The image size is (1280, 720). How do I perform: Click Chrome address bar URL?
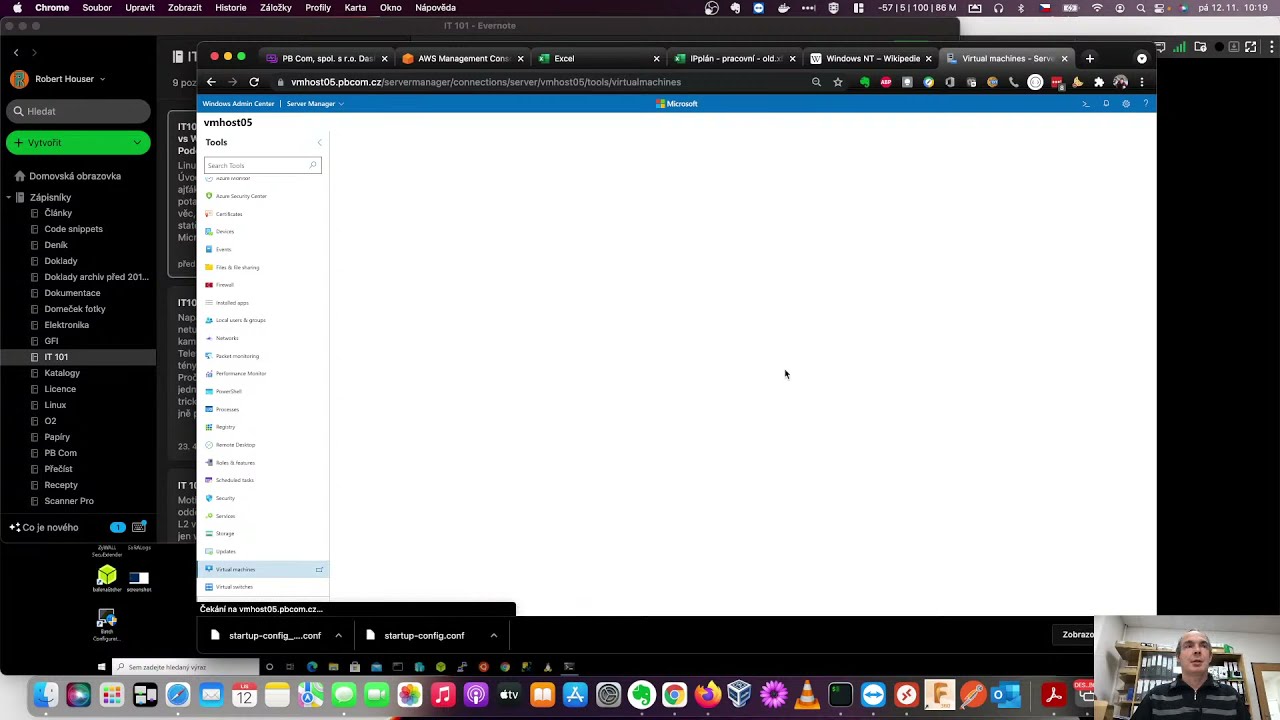point(486,82)
